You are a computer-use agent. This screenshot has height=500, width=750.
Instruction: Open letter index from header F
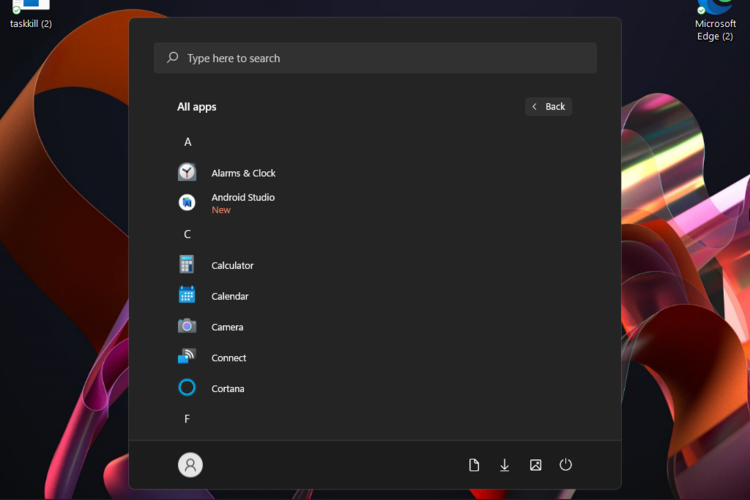pyautogui.click(x=187, y=419)
